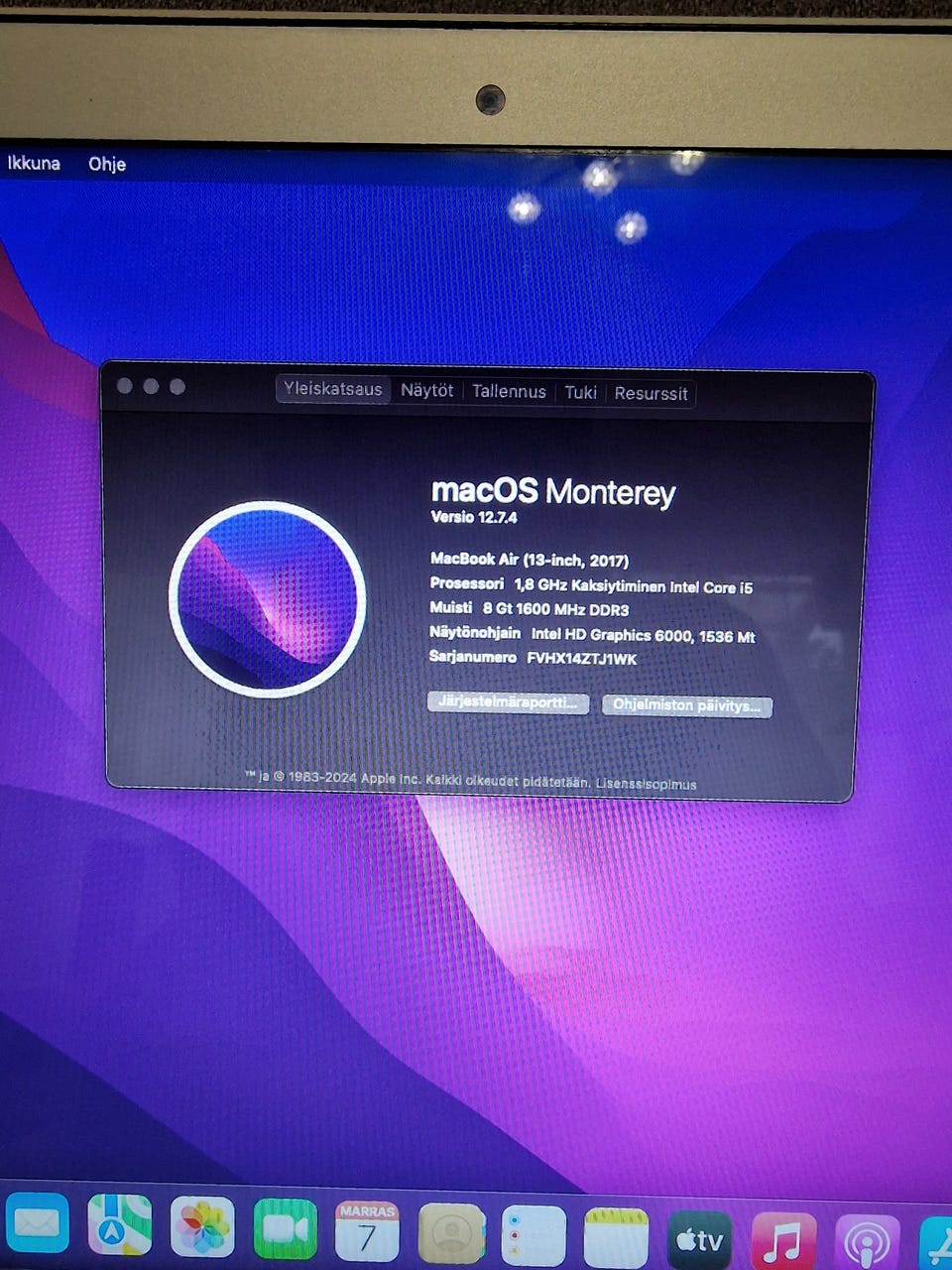Screen dimensions: 952x1270
Task: Launch Maps from the Dock
Action: 120,1224
